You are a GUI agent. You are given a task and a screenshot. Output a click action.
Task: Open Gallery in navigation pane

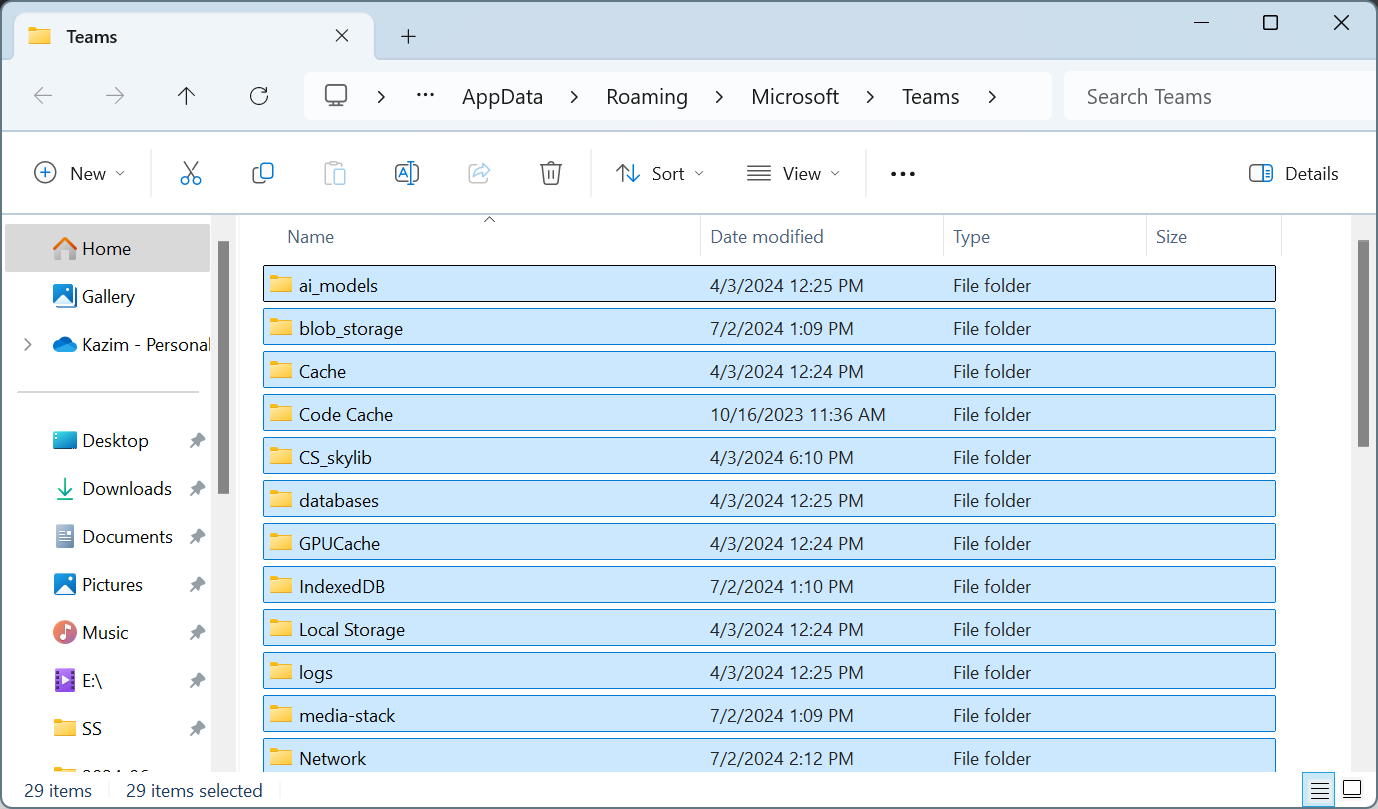pos(108,296)
